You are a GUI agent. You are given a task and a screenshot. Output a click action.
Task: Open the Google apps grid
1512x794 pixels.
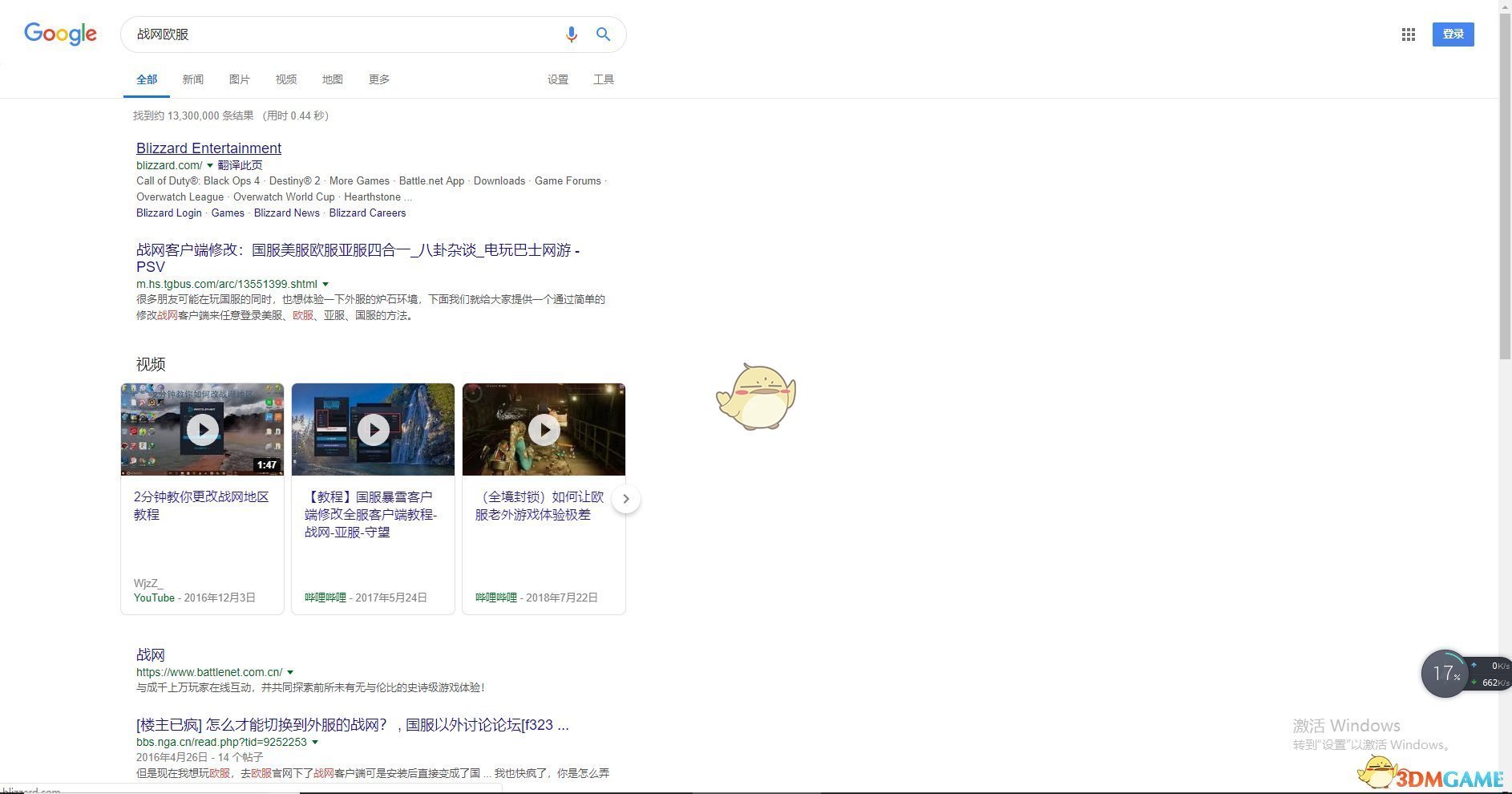[1408, 34]
